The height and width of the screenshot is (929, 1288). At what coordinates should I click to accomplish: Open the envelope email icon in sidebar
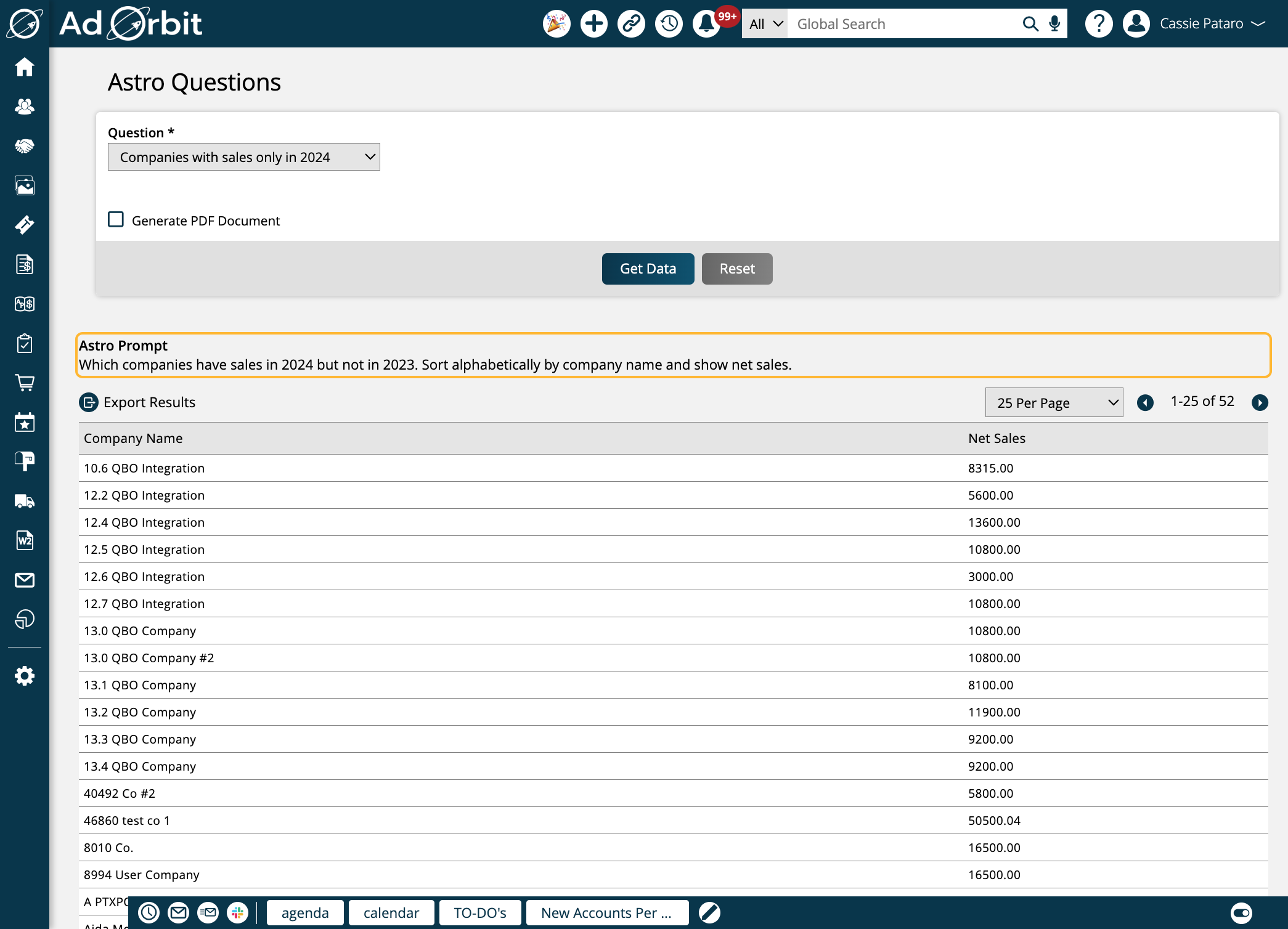pyautogui.click(x=25, y=580)
